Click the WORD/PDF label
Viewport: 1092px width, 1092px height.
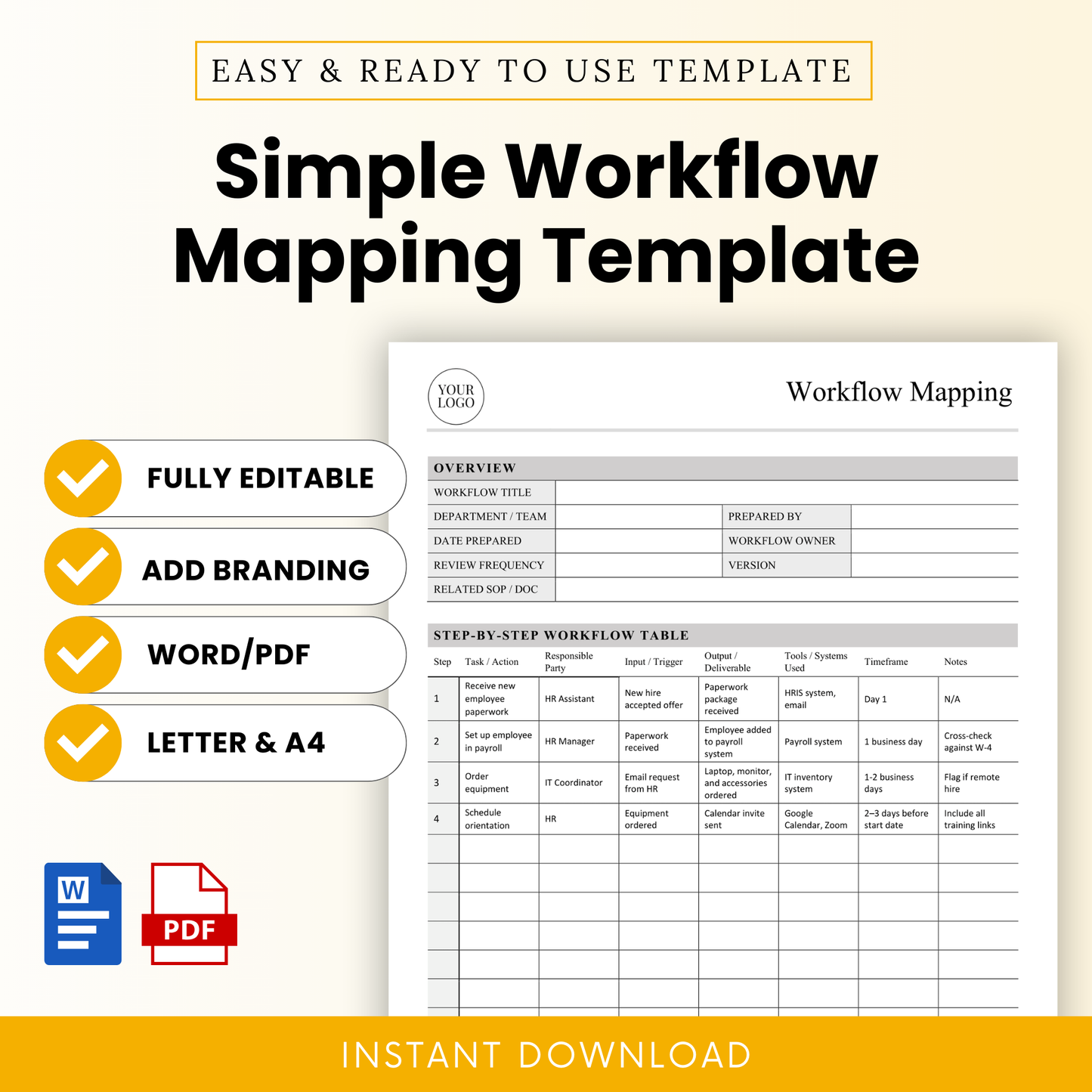pos(229,654)
